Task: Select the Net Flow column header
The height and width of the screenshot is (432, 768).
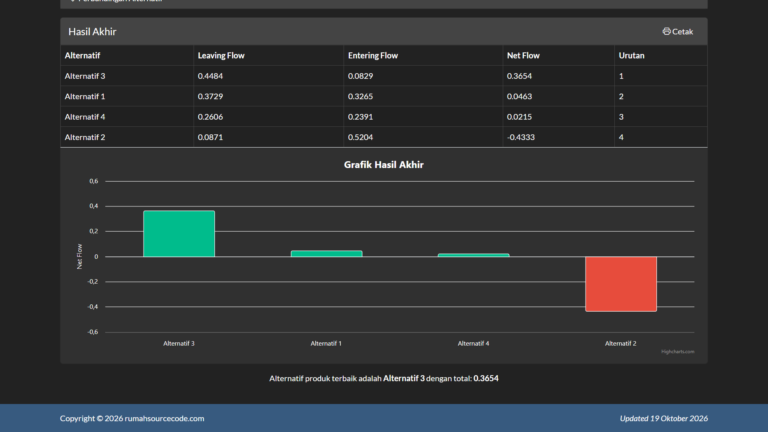Action: [523, 55]
